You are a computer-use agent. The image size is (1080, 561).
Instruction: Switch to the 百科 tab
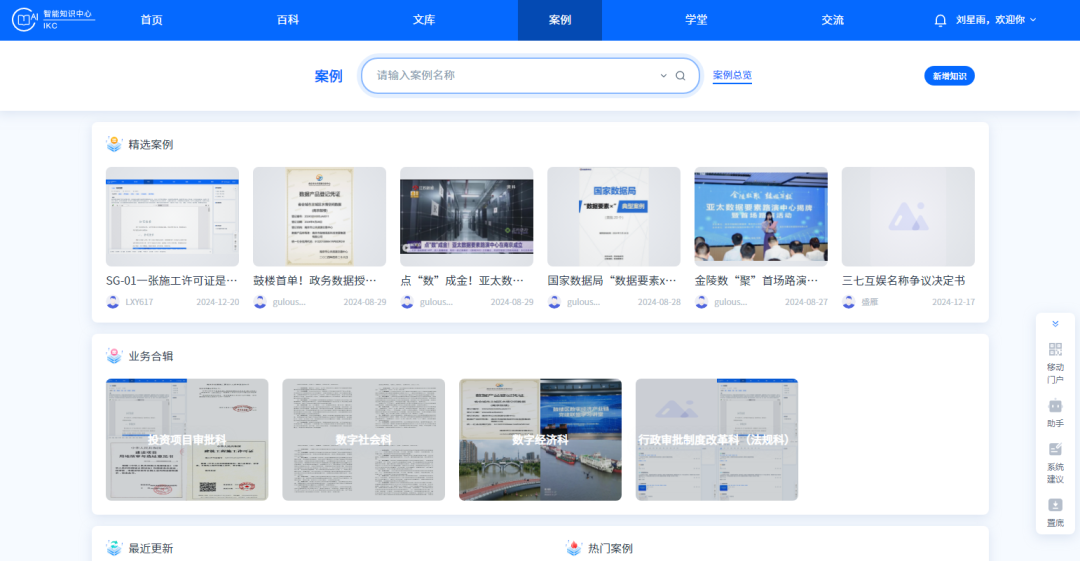click(x=288, y=20)
